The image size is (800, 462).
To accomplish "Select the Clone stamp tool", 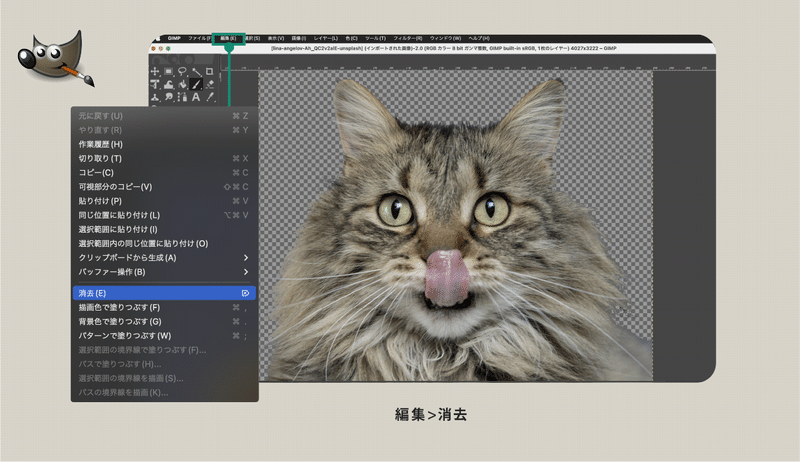I will [x=155, y=97].
